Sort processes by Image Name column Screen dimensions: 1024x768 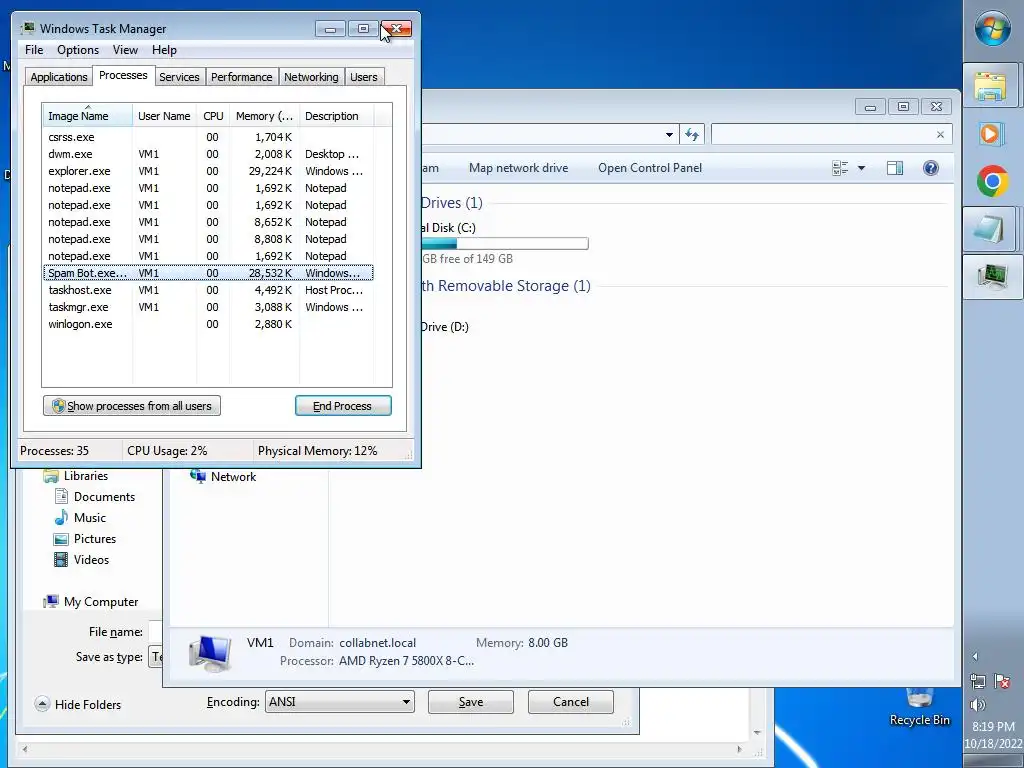(x=88, y=116)
